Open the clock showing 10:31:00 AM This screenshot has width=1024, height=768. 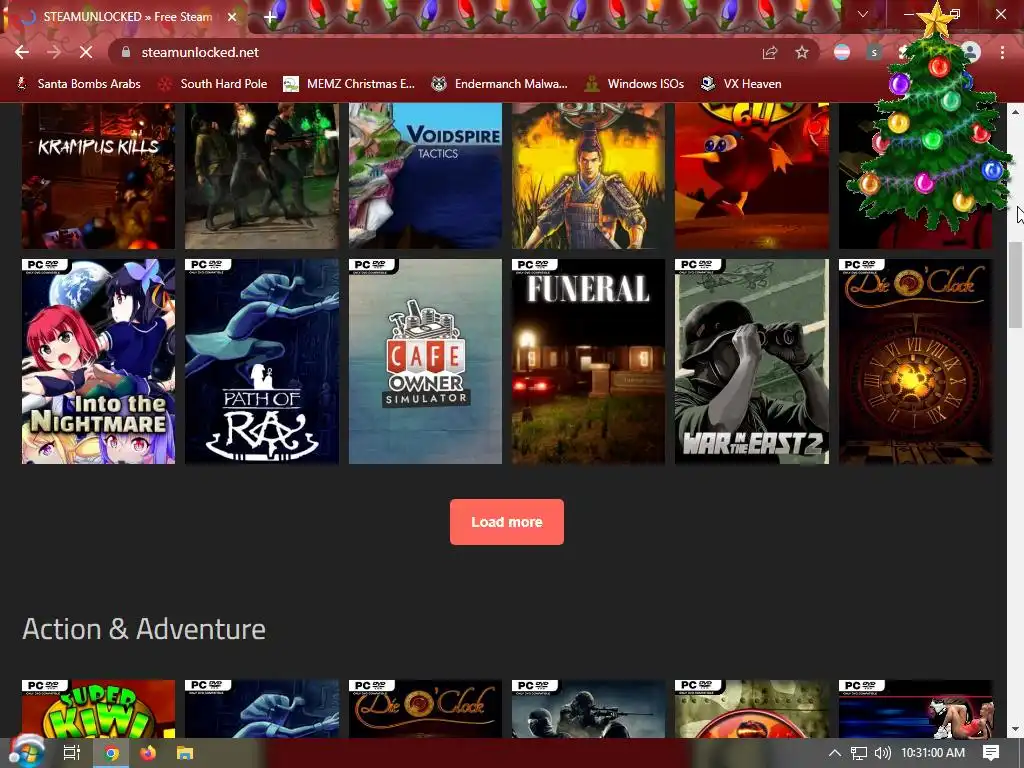click(933, 753)
